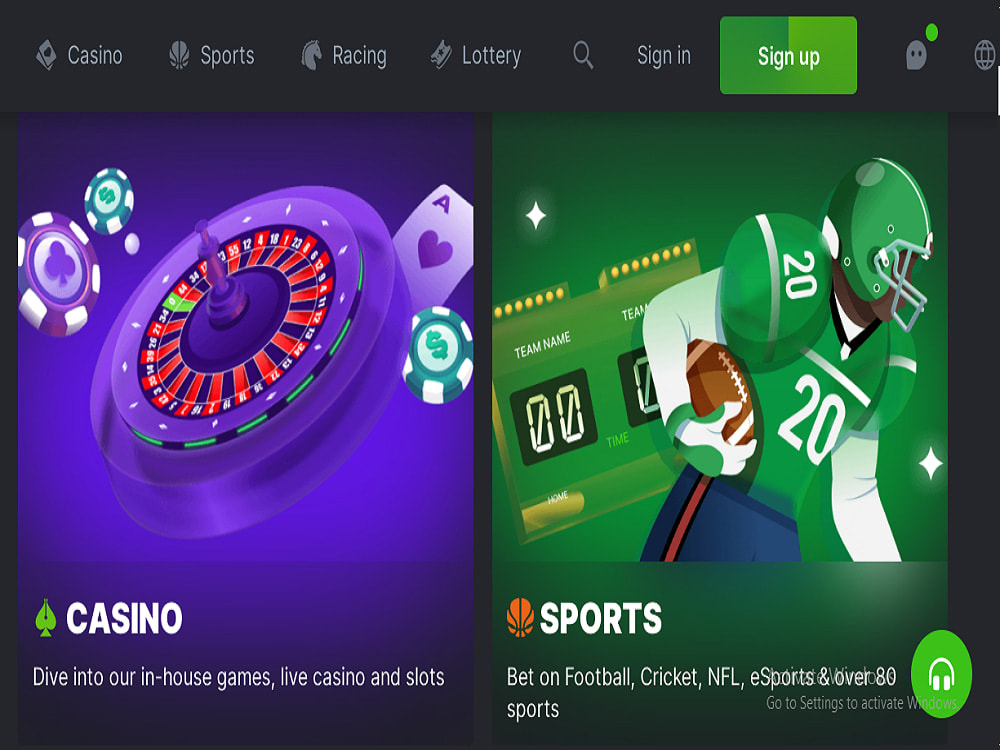Click the green Sign up button
Image resolution: width=1000 pixels, height=750 pixels.
788,55
